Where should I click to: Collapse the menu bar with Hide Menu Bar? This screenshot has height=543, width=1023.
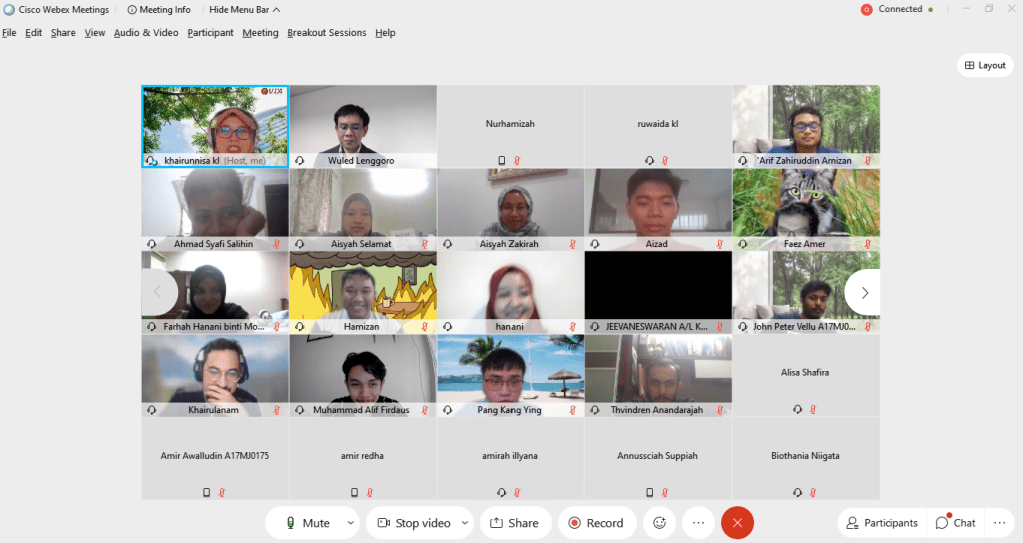pyautogui.click(x=244, y=10)
